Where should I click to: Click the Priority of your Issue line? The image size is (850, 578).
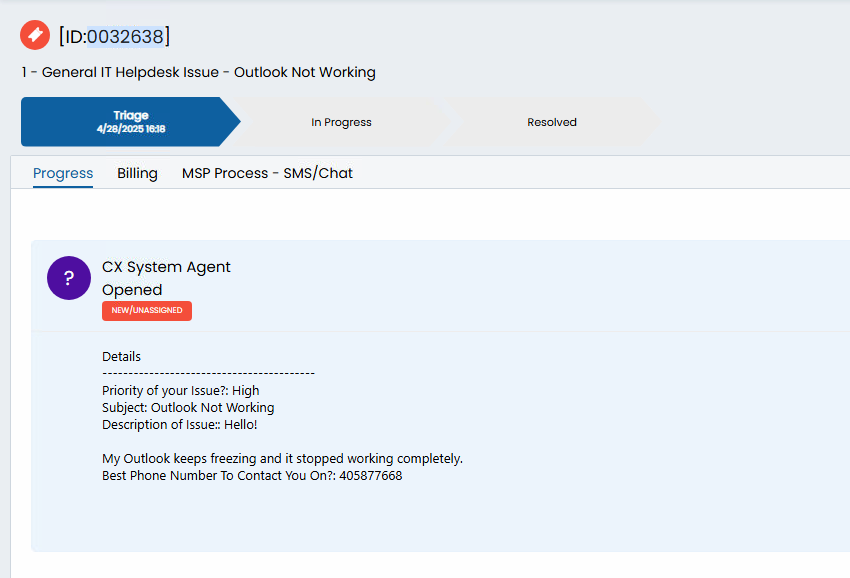point(181,390)
